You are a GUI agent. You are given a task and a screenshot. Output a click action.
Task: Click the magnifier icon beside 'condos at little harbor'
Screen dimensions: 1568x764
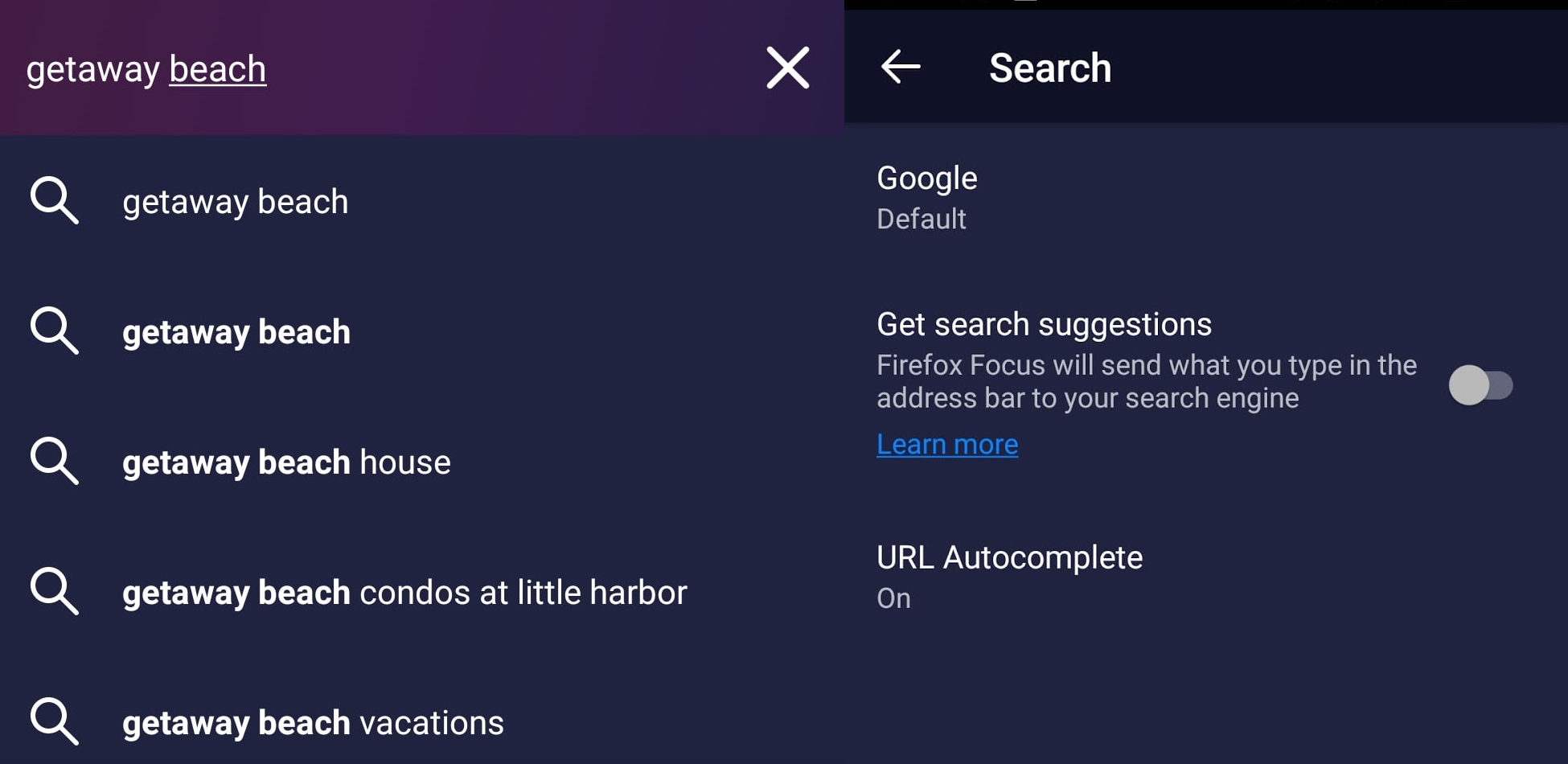coord(55,591)
